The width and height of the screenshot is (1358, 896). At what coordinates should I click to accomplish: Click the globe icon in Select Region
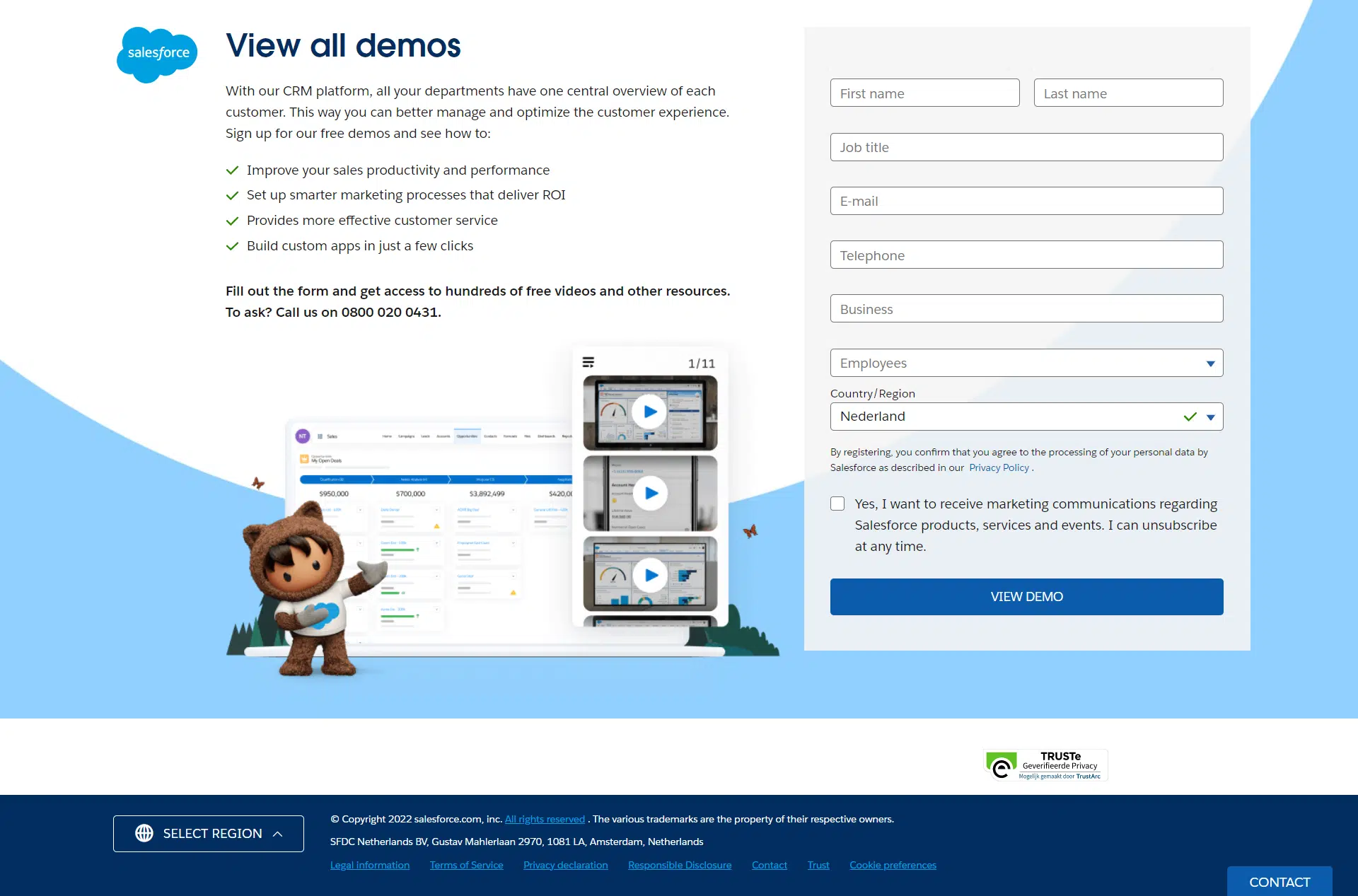(x=144, y=833)
